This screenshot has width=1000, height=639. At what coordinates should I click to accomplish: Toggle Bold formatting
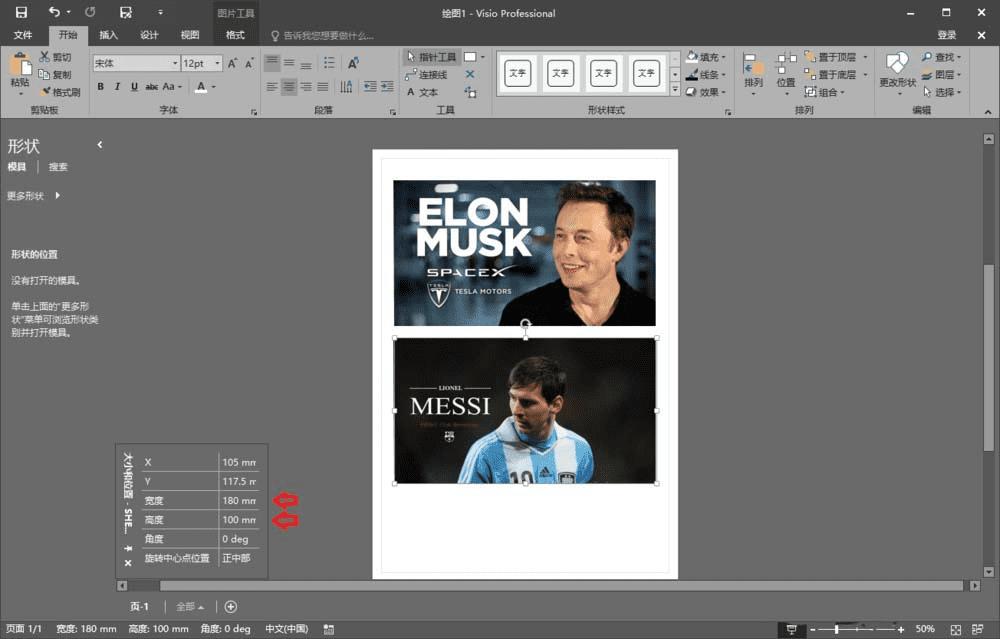tap(100, 87)
